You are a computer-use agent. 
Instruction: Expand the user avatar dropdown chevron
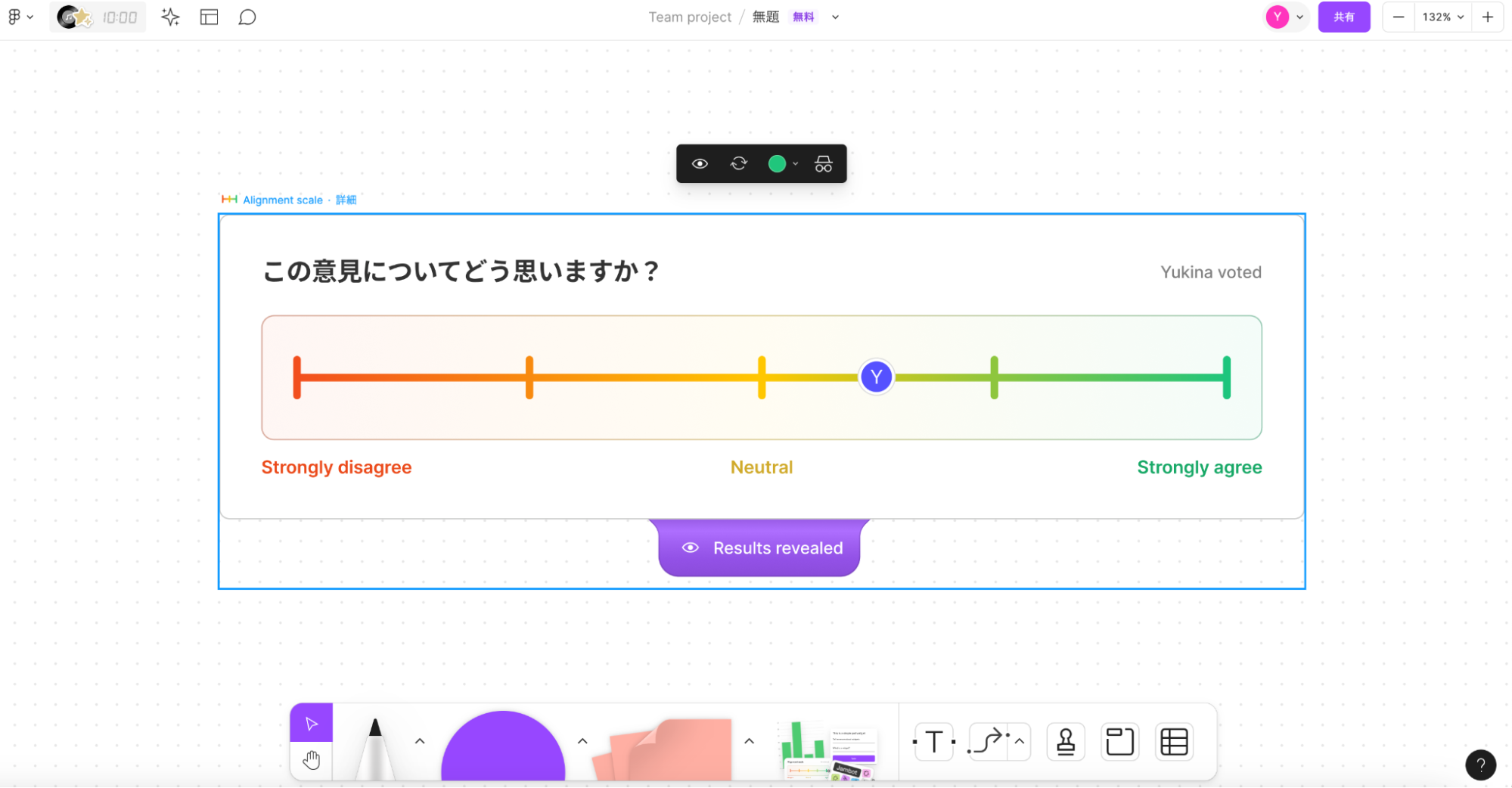click(x=1300, y=17)
